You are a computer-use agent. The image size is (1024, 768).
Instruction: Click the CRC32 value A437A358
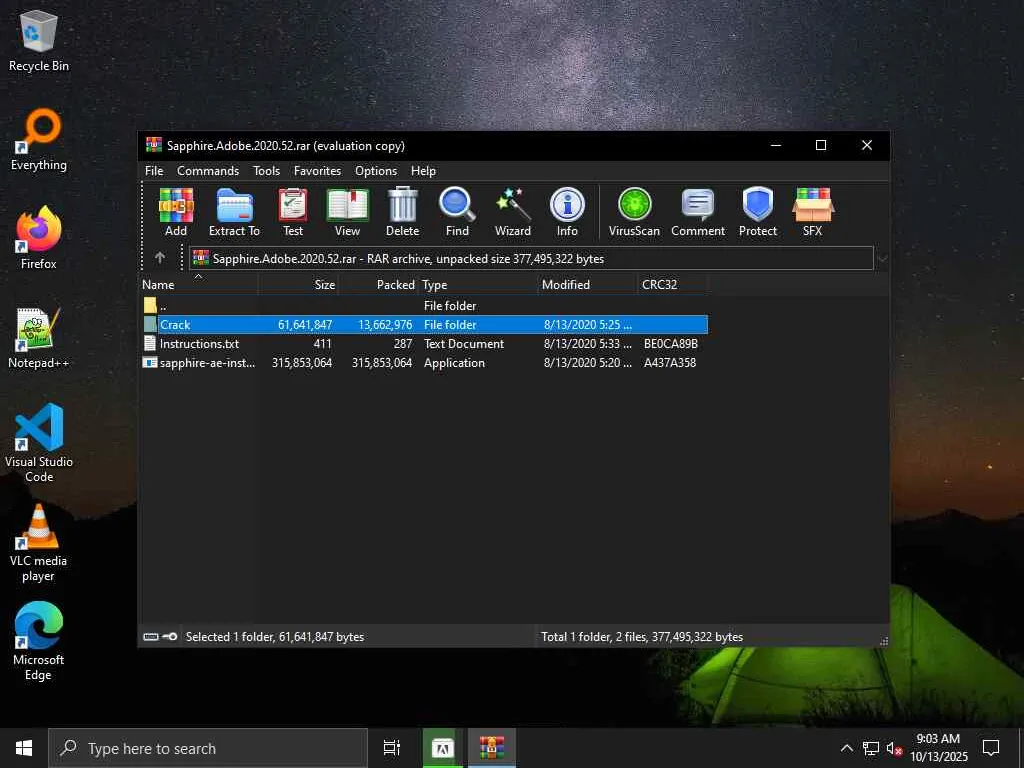(x=670, y=362)
